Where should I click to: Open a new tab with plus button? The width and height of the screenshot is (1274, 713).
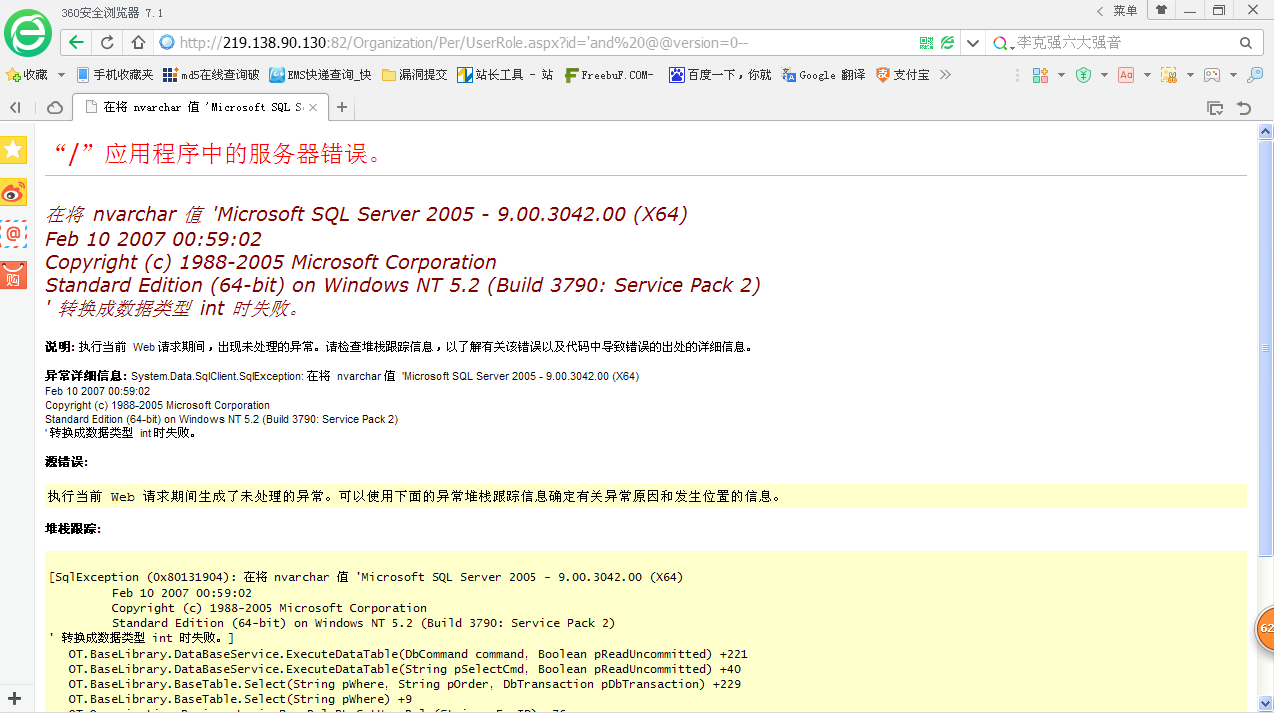pos(341,107)
